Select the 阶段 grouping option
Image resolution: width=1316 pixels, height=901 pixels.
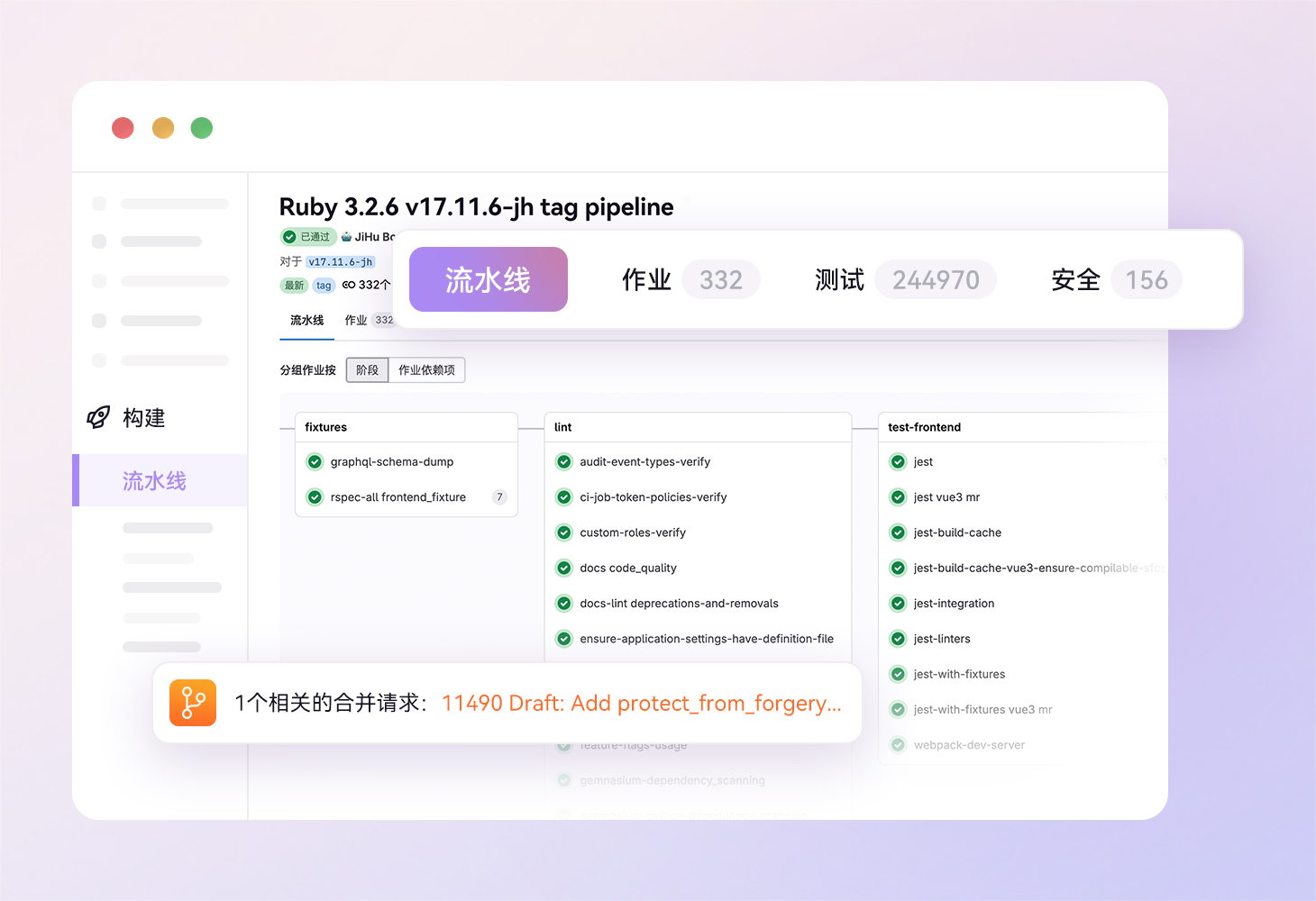point(367,370)
